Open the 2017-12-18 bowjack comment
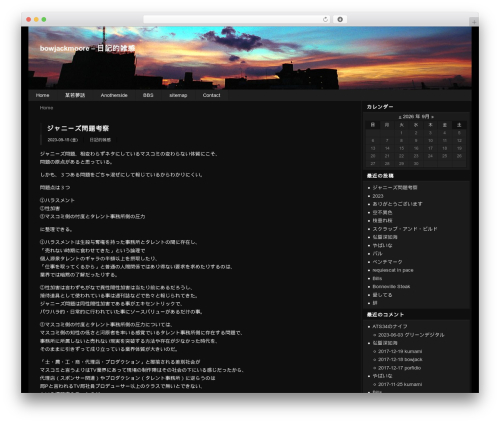 point(400,360)
